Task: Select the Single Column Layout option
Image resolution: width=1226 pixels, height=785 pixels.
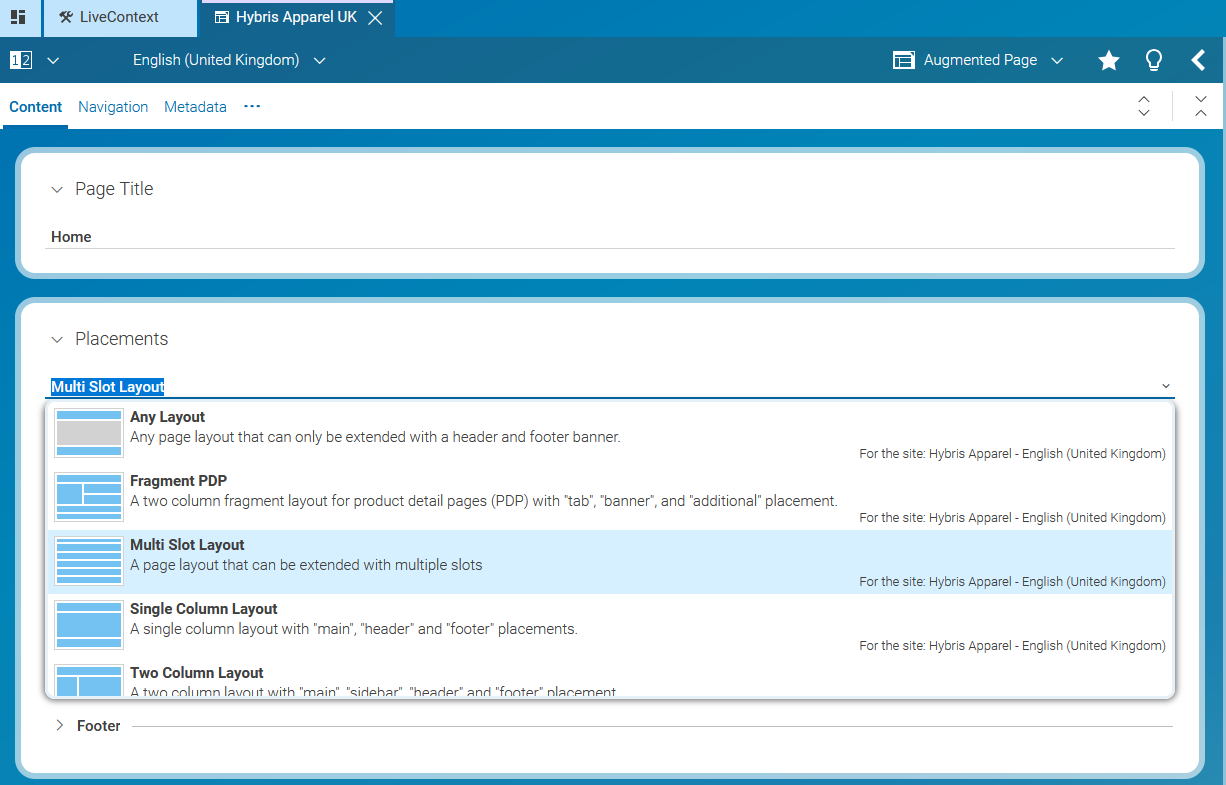Action: (x=400, y=618)
